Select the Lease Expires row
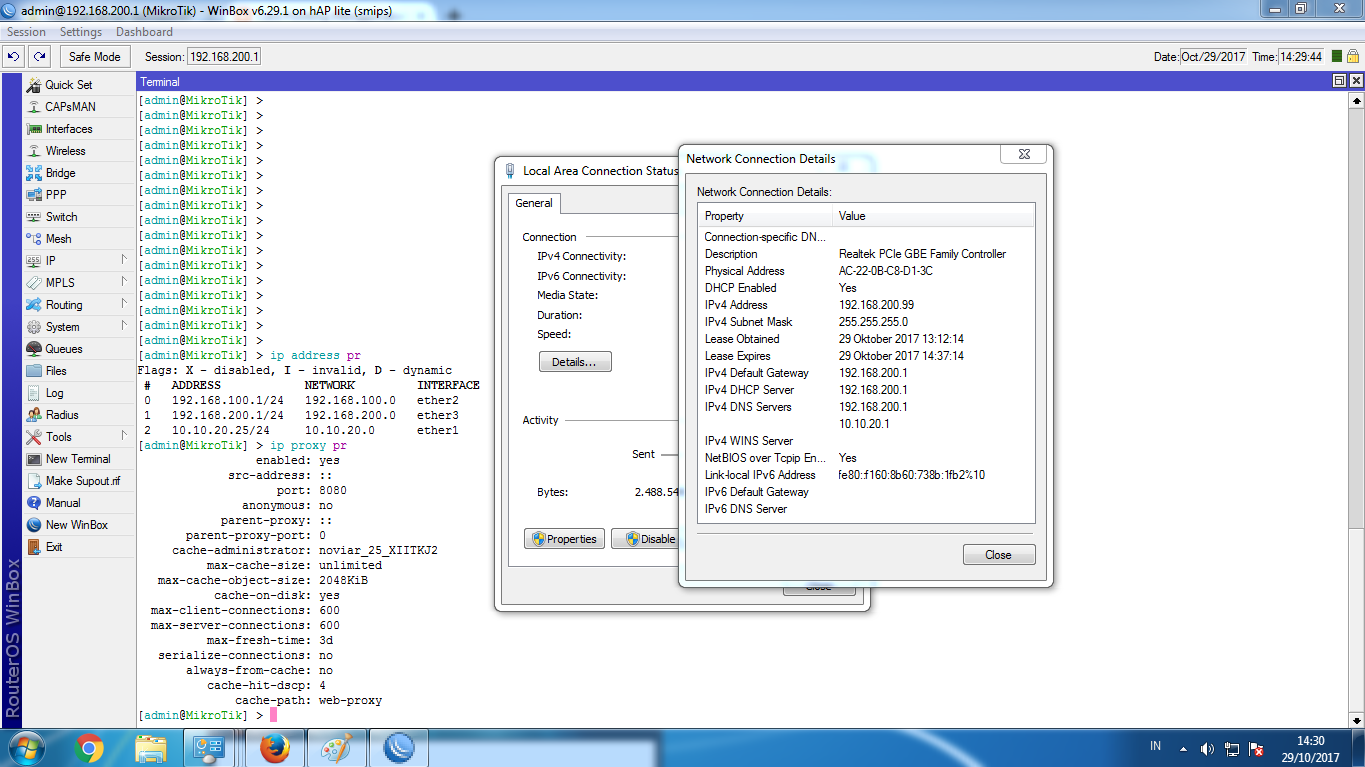Screen dimensions: 1365x767 pyautogui.click(x=866, y=356)
